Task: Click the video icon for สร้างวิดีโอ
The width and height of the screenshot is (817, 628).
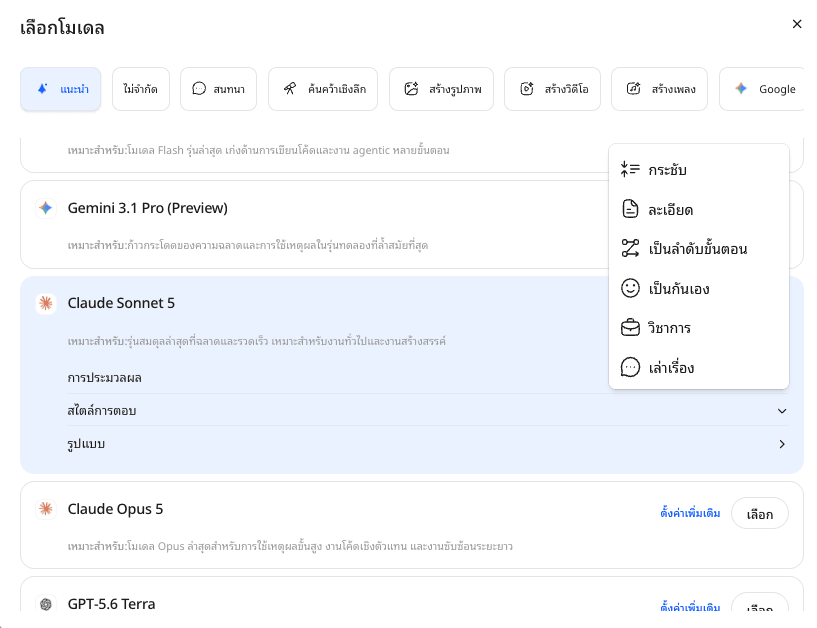Action: [527, 89]
